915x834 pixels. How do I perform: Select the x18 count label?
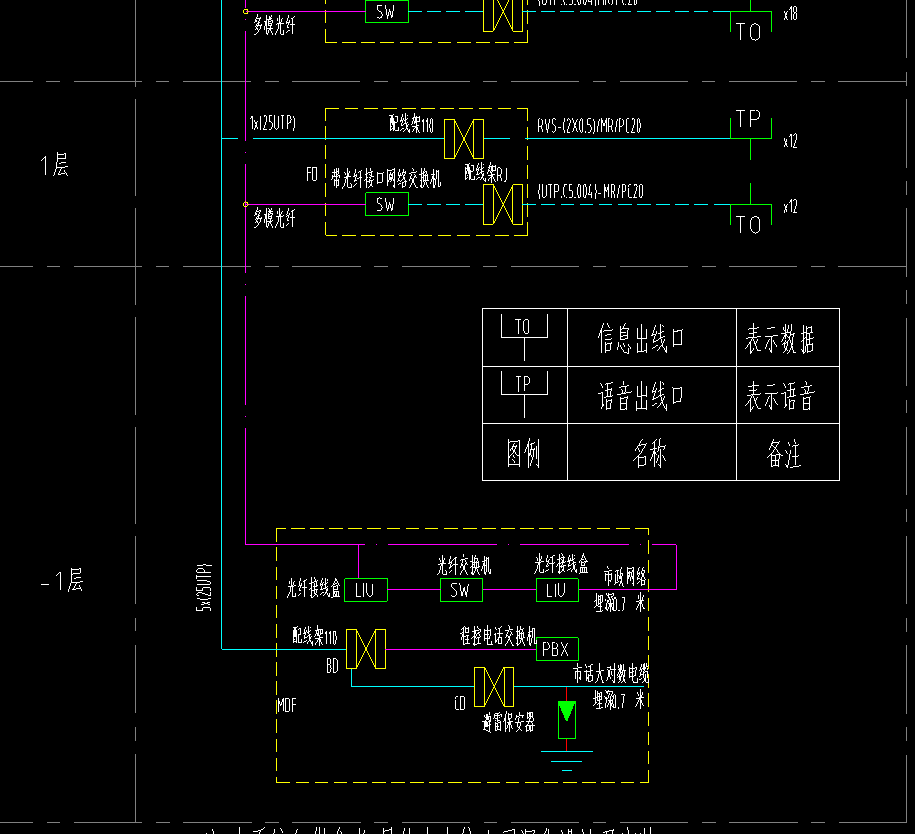click(x=791, y=13)
